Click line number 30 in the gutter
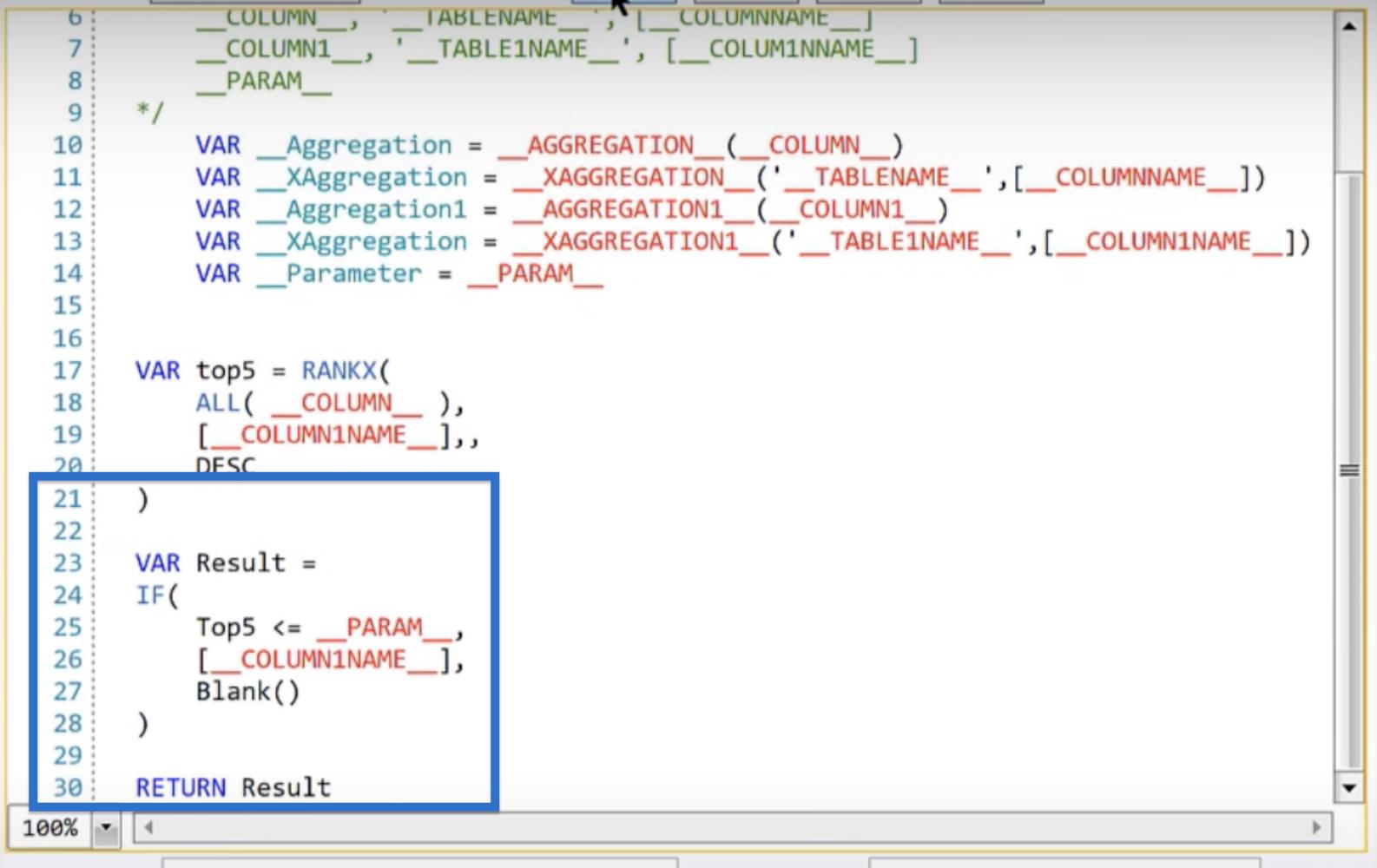 [x=68, y=788]
